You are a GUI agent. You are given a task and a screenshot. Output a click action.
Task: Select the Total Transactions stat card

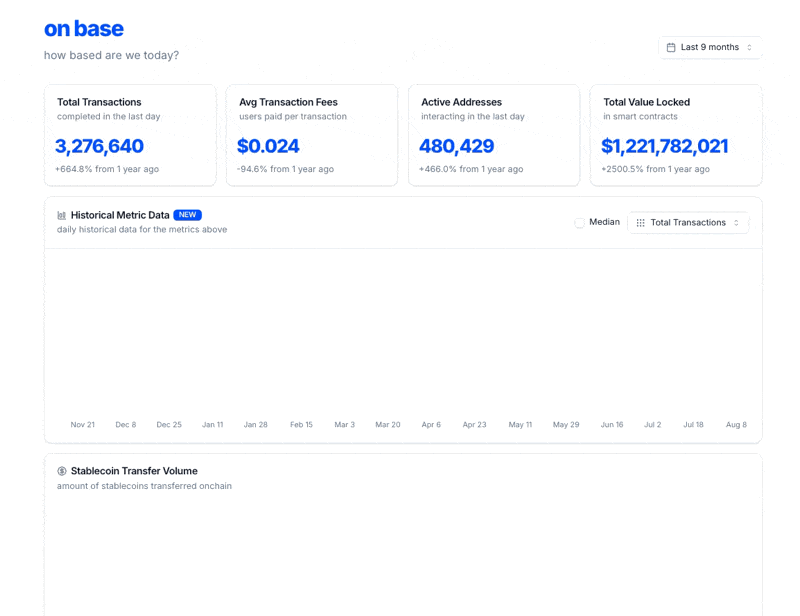130,135
